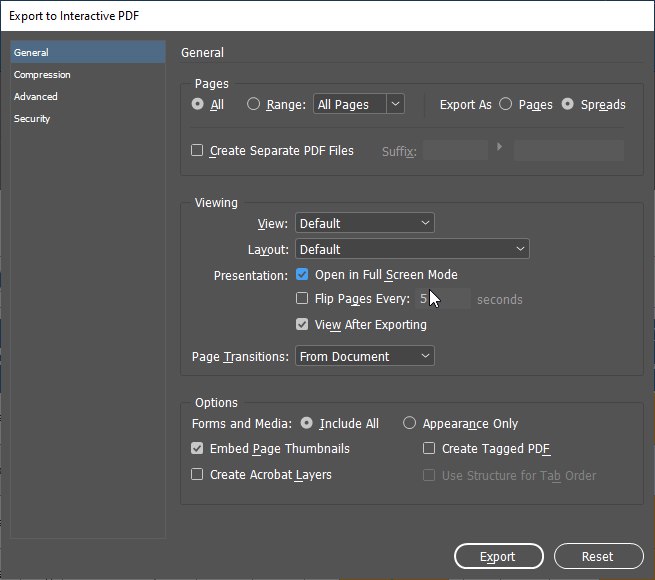
Task: Select Include All for forms and media
Action: click(x=307, y=423)
